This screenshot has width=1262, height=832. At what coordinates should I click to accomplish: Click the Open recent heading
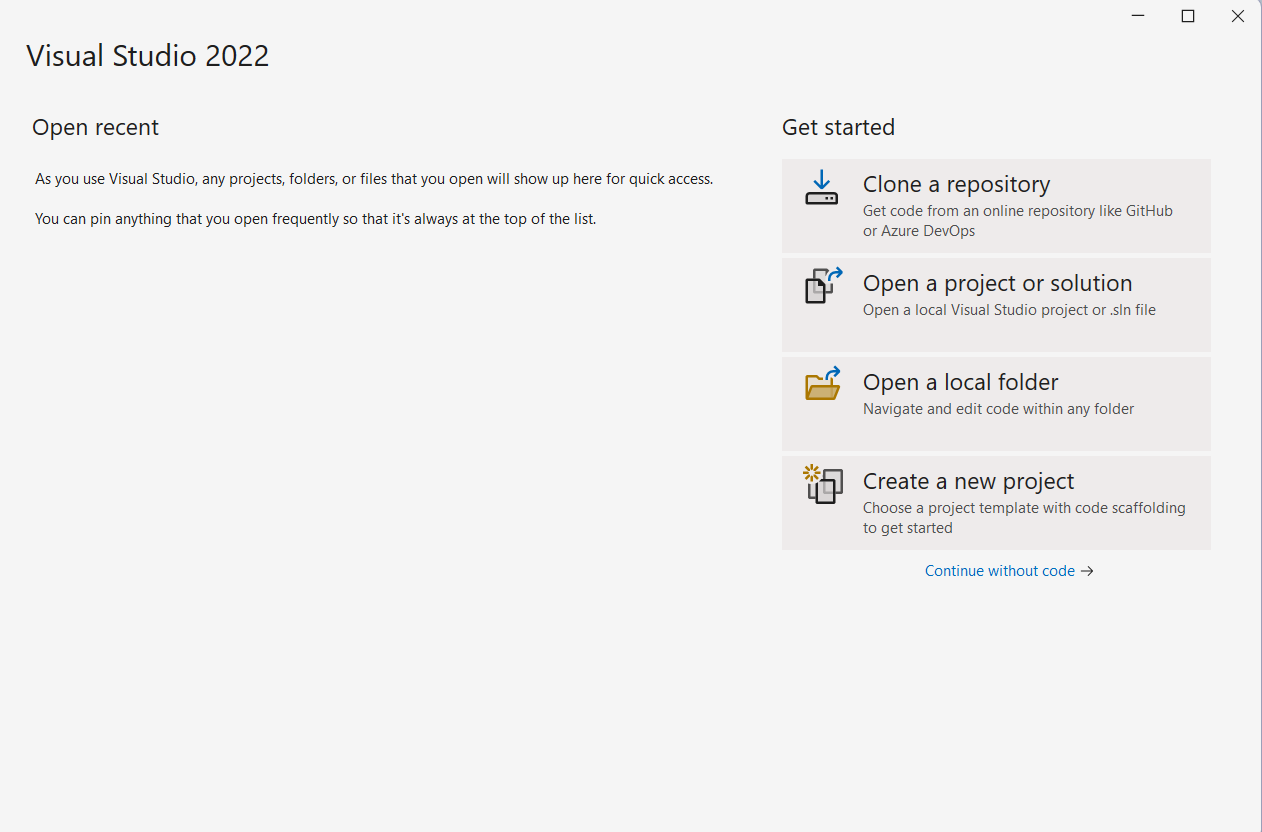click(95, 127)
